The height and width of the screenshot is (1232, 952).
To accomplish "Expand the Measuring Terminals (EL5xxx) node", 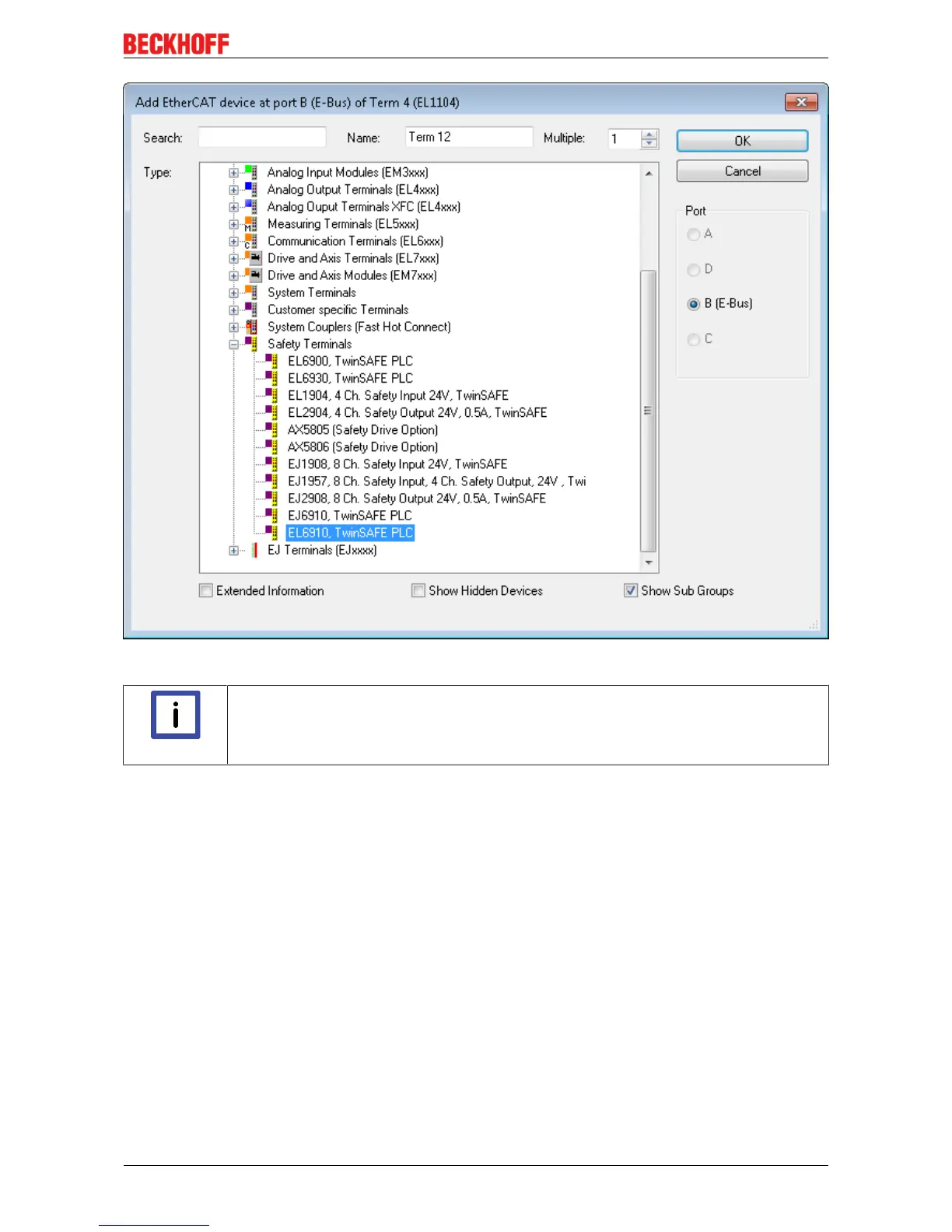I will (x=233, y=224).
